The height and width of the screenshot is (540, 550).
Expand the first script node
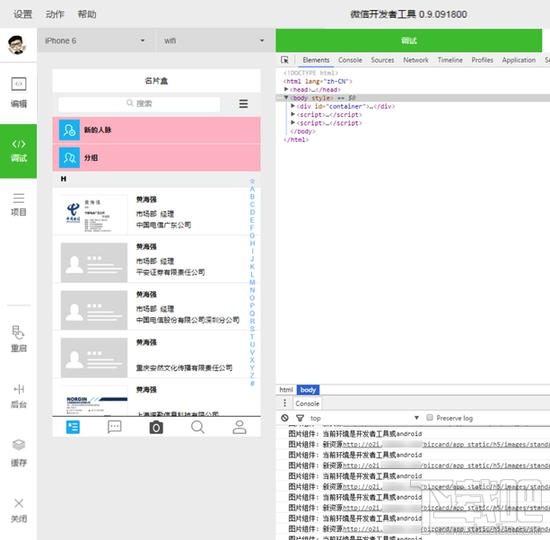tap(293, 114)
